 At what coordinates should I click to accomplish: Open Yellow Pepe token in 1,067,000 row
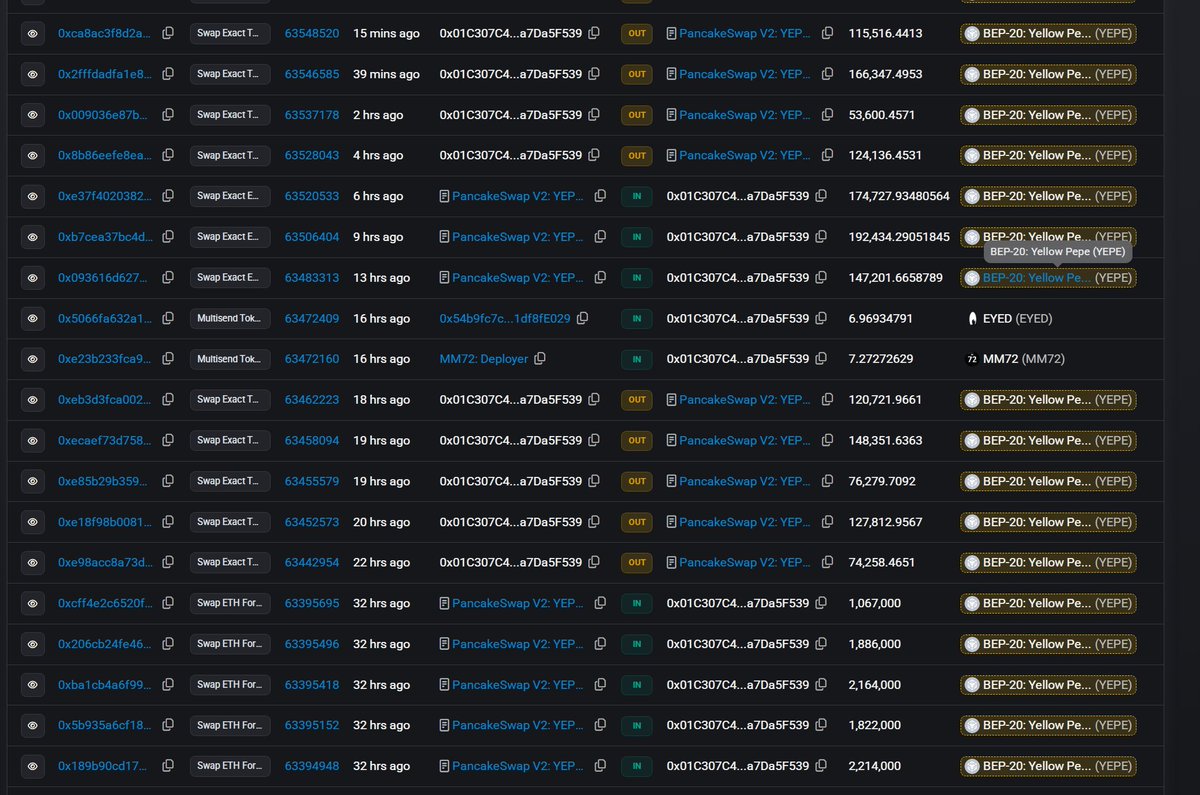(x=1048, y=603)
